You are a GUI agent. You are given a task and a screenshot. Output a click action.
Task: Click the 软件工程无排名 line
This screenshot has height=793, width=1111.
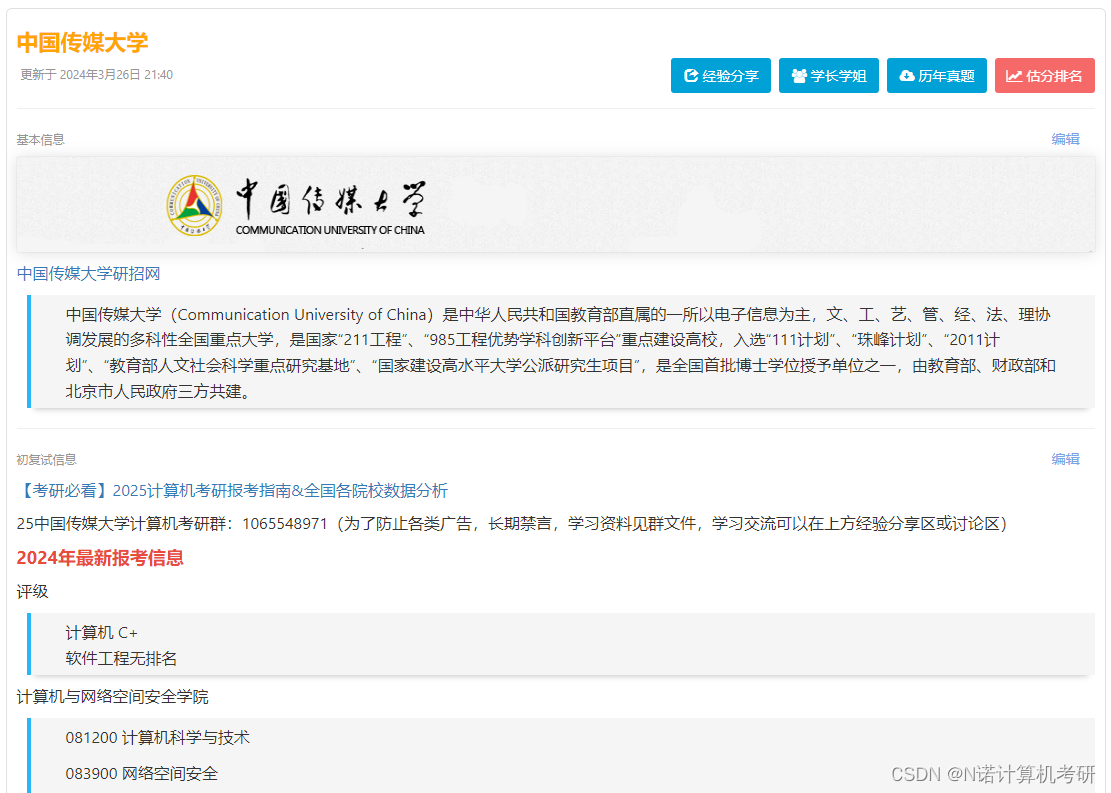tap(121, 658)
